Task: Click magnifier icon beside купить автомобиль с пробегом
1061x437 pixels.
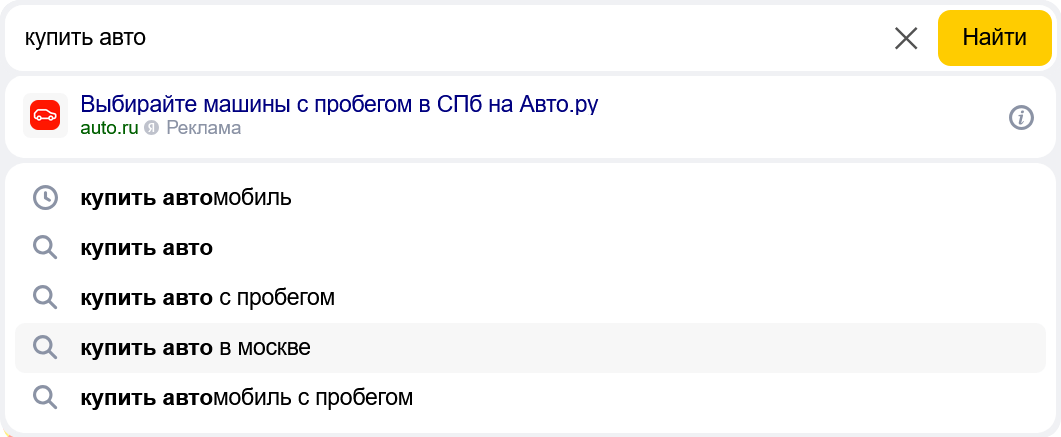Action: (x=45, y=398)
